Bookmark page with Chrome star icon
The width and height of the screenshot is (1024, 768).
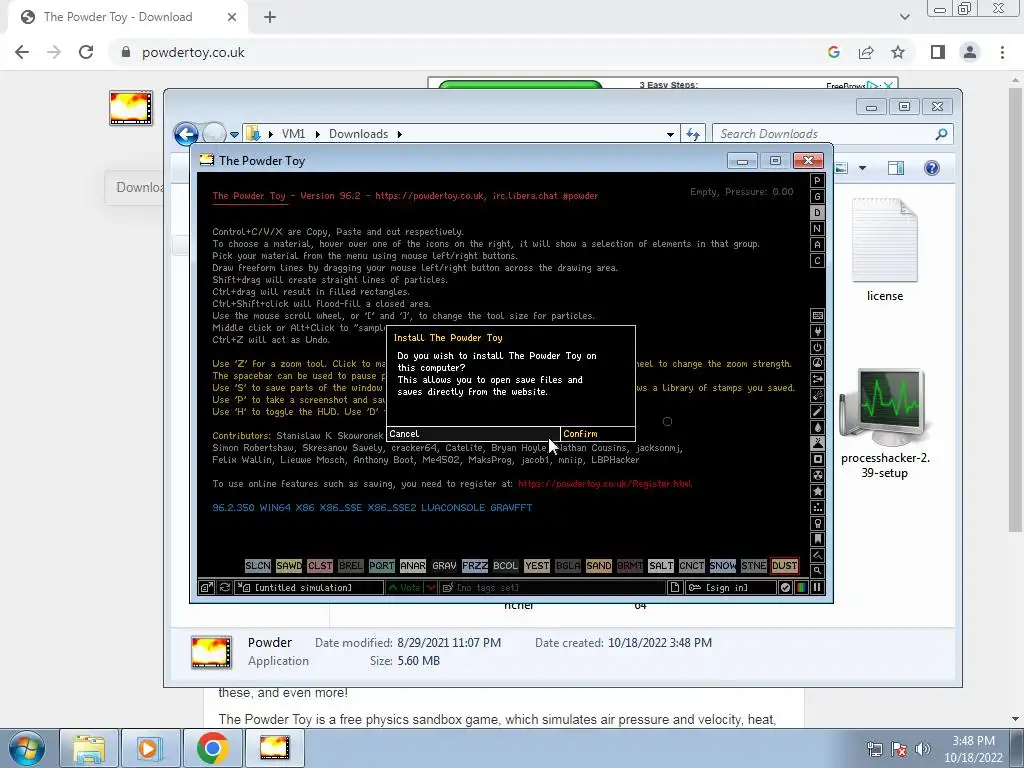[898, 52]
